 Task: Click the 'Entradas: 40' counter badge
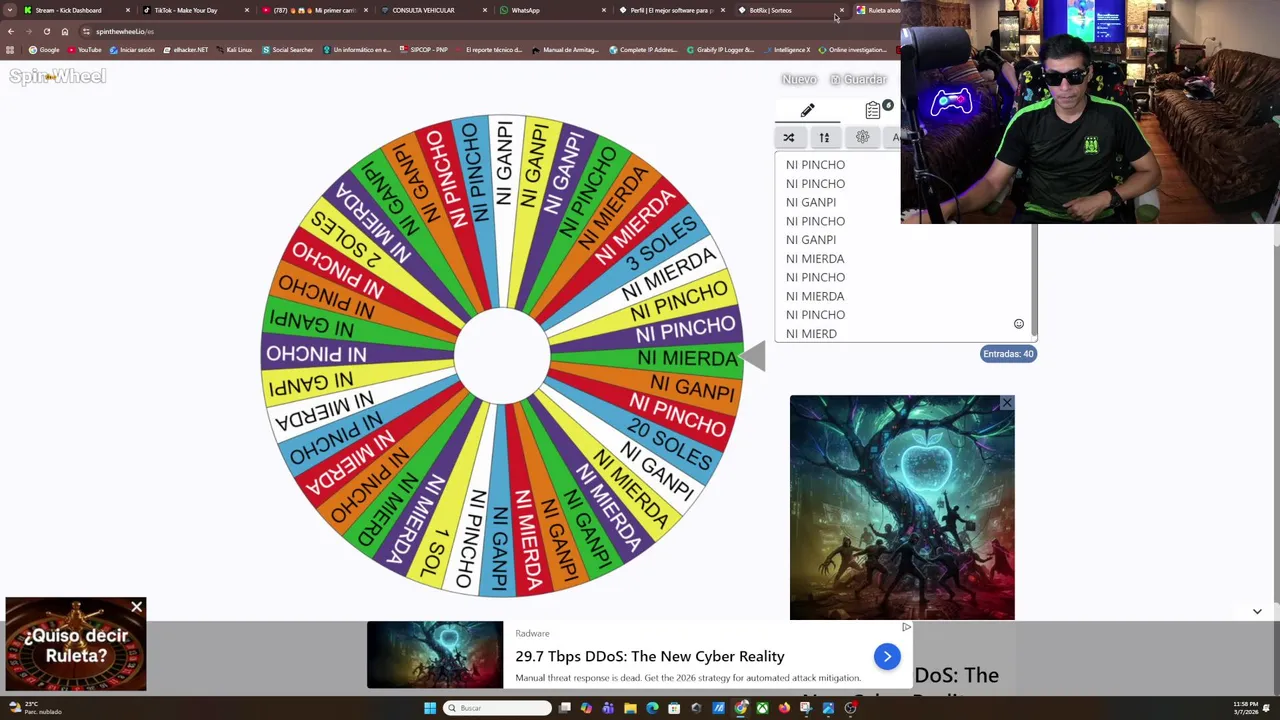point(1008,354)
